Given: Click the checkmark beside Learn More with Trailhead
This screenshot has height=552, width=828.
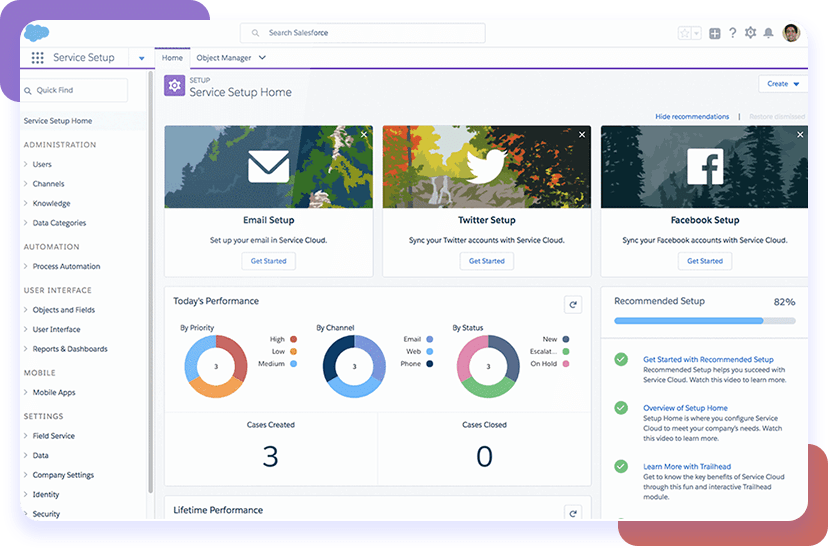Looking at the screenshot, I should tap(621, 466).
